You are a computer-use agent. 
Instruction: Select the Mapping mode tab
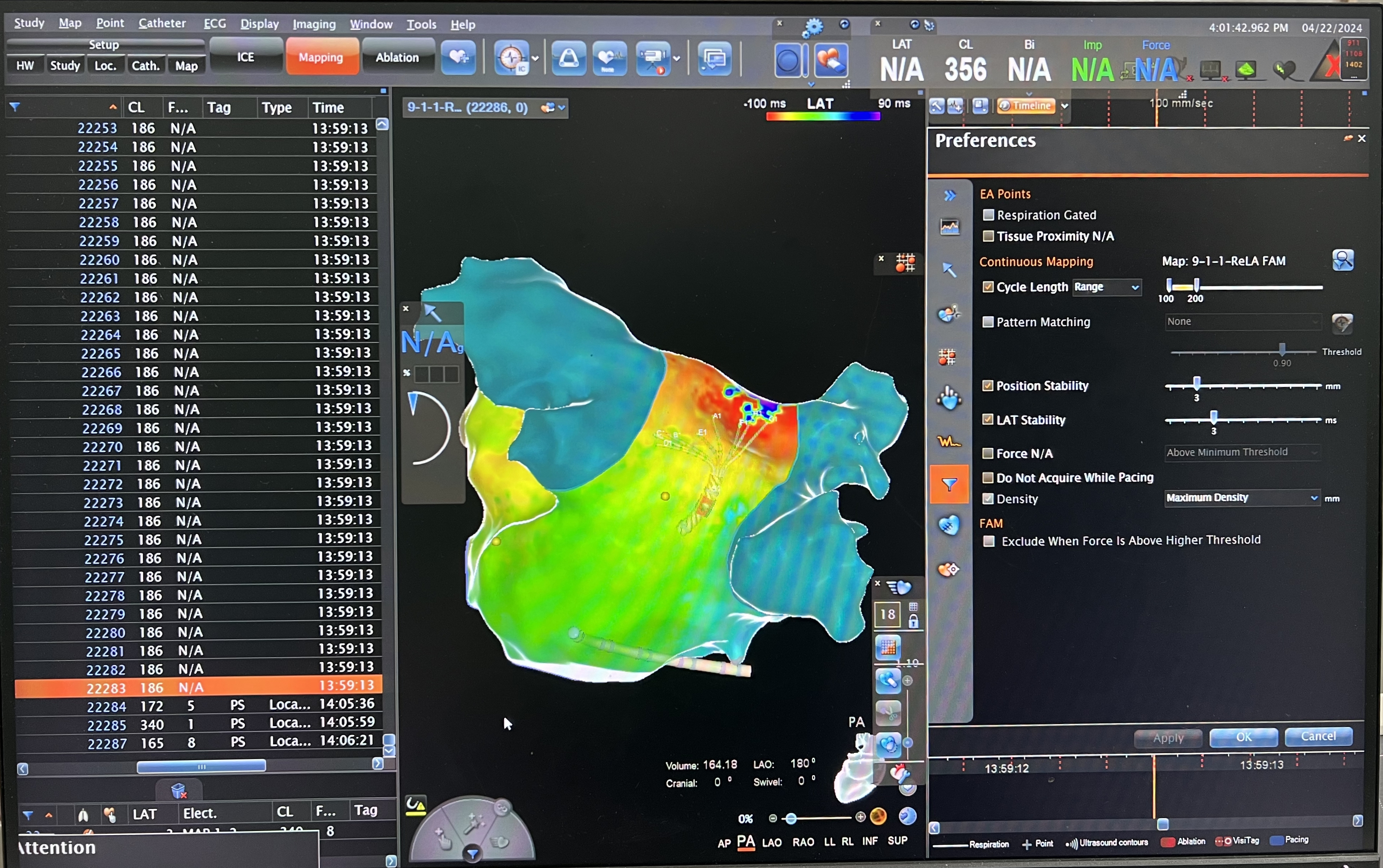pos(321,57)
